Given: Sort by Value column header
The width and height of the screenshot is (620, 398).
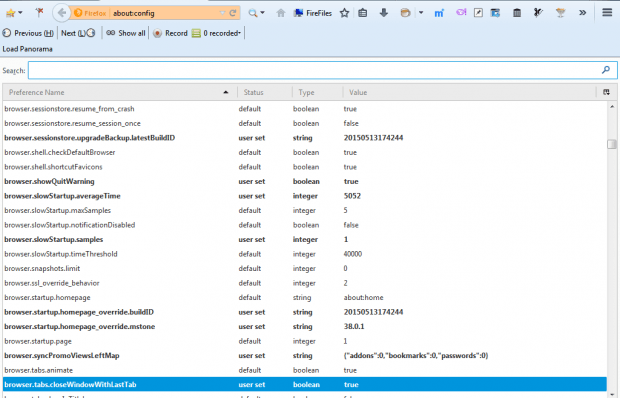Looking at the screenshot, I should (x=469, y=92).
